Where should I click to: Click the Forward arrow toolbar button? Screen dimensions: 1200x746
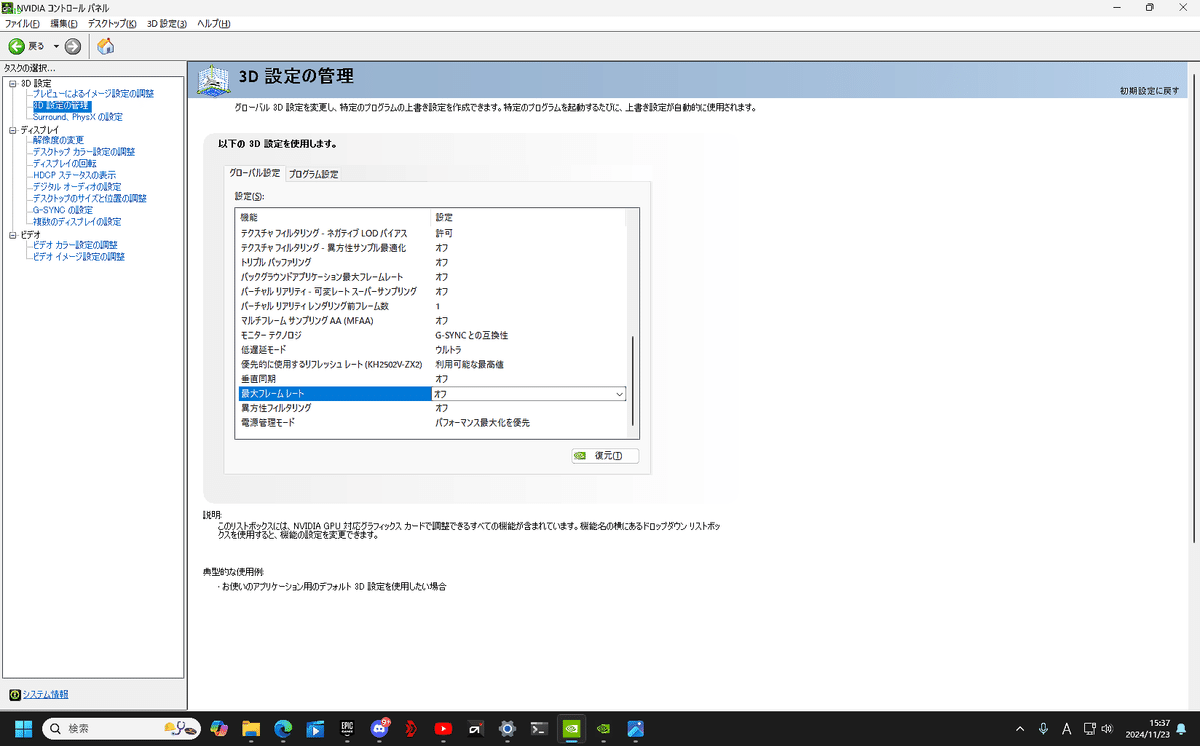(73, 46)
